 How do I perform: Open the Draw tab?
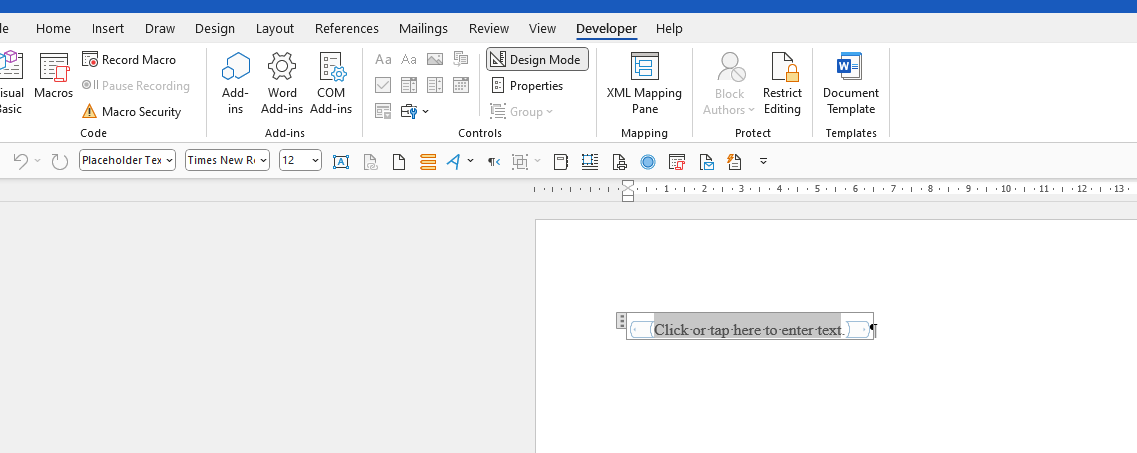[x=160, y=28]
